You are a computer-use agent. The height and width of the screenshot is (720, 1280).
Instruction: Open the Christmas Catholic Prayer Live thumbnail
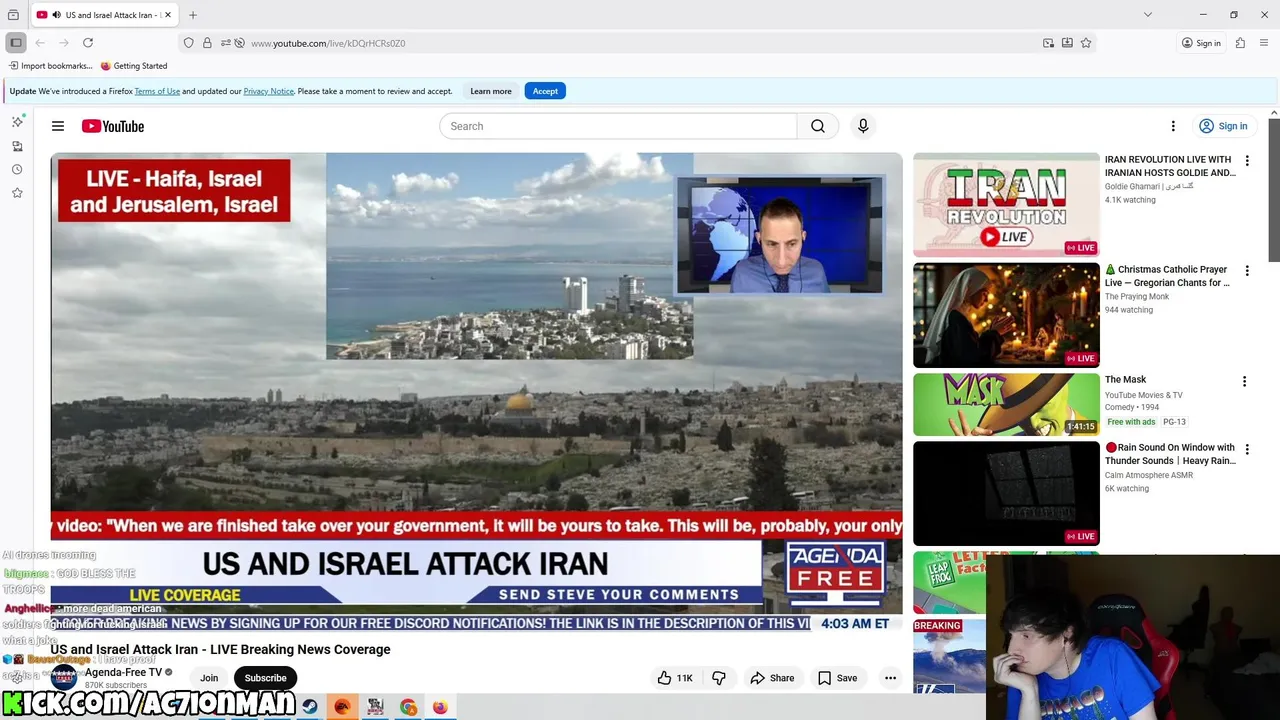[1006, 315]
